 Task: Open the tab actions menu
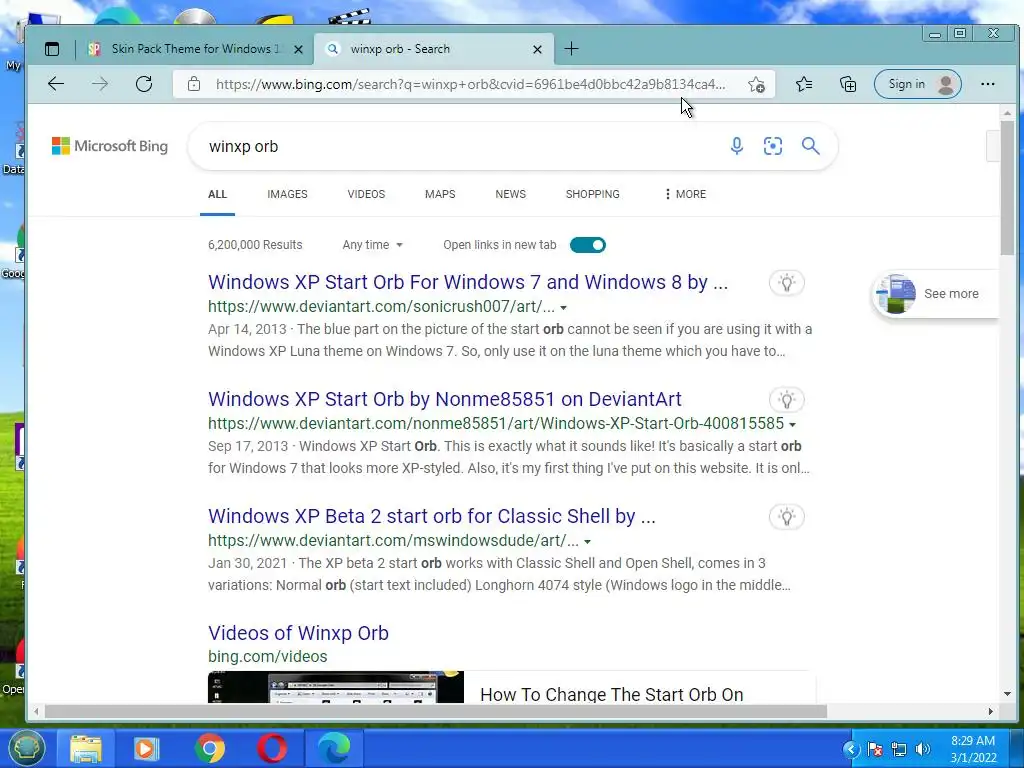[52, 49]
